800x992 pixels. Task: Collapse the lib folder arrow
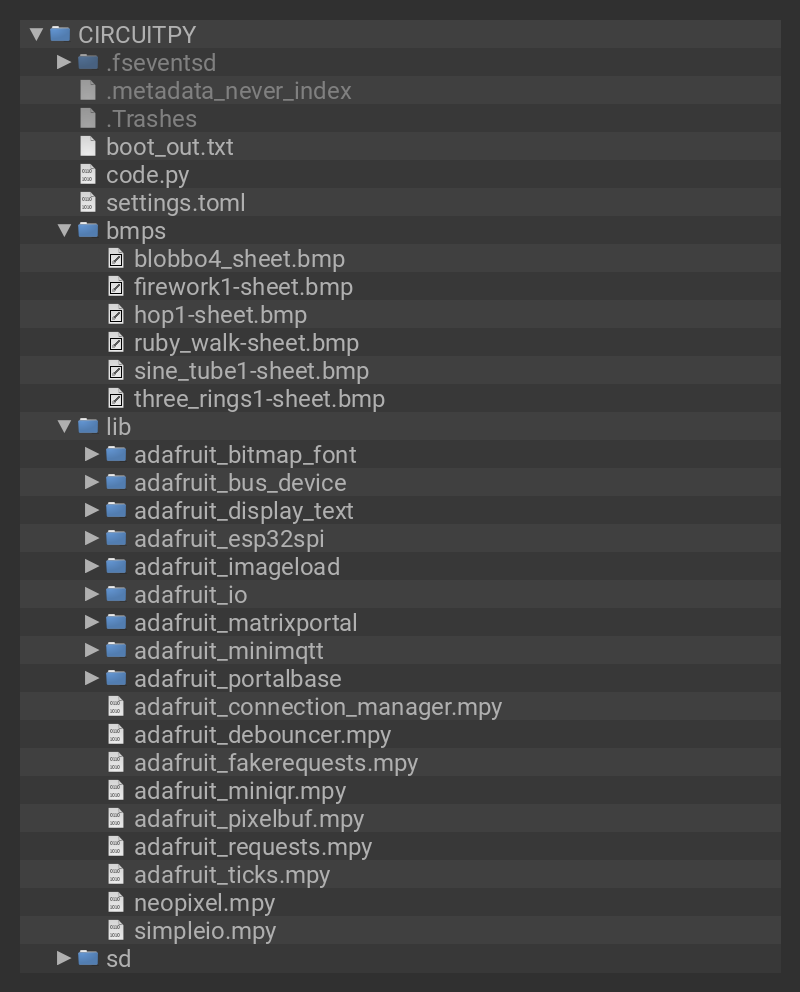[65, 427]
